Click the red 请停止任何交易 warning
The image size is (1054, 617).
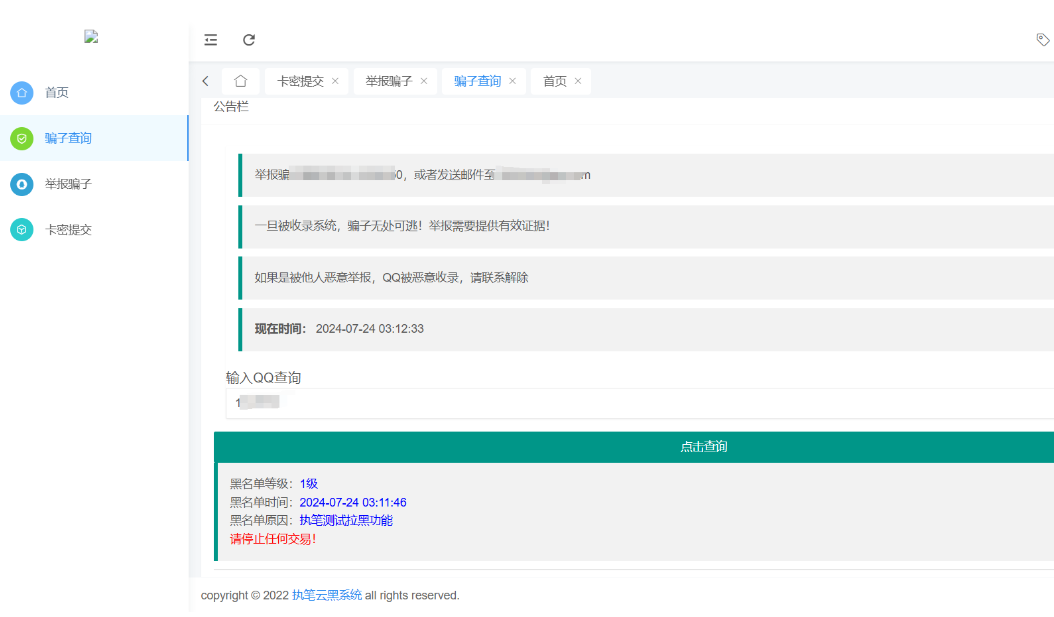click(273, 539)
